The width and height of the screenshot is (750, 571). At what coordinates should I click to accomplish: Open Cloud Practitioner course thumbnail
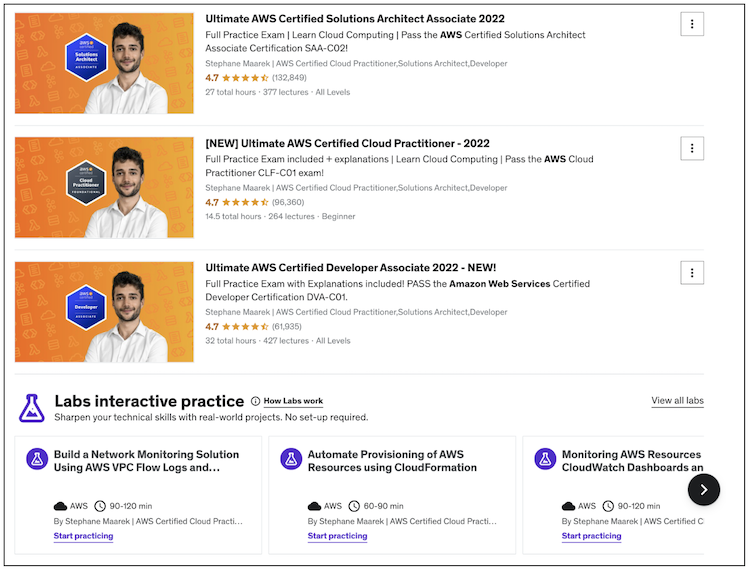(104, 187)
